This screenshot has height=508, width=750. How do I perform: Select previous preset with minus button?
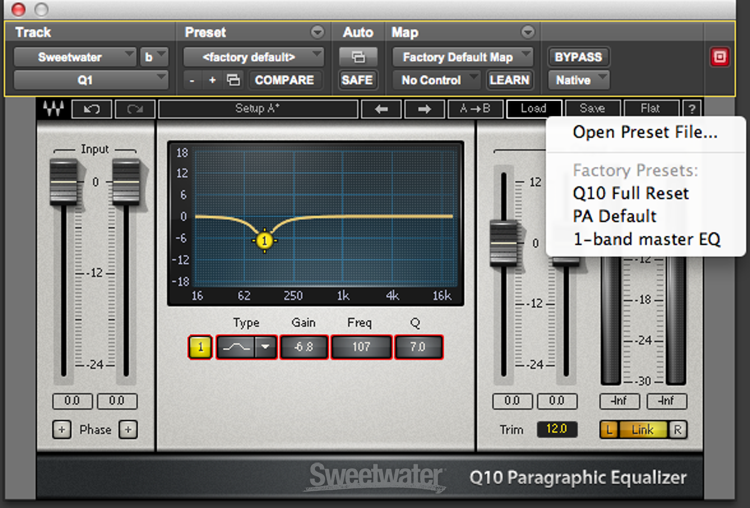(192, 80)
